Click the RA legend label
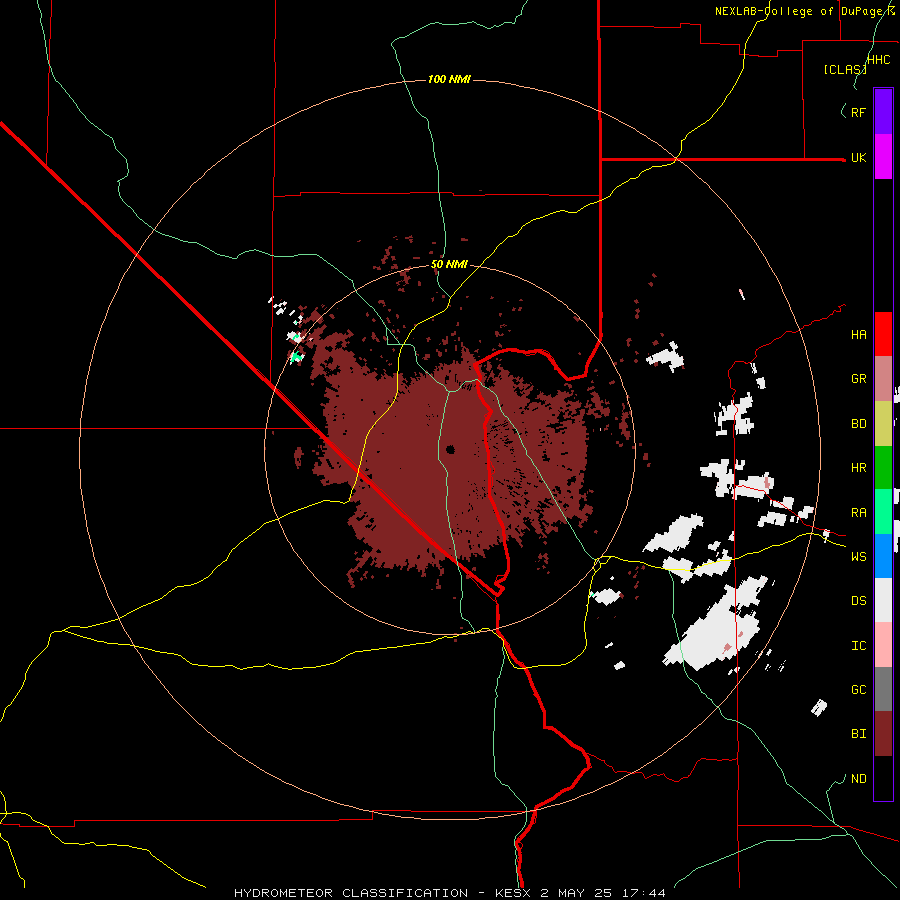The width and height of the screenshot is (900, 900). click(x=858, y=513)
